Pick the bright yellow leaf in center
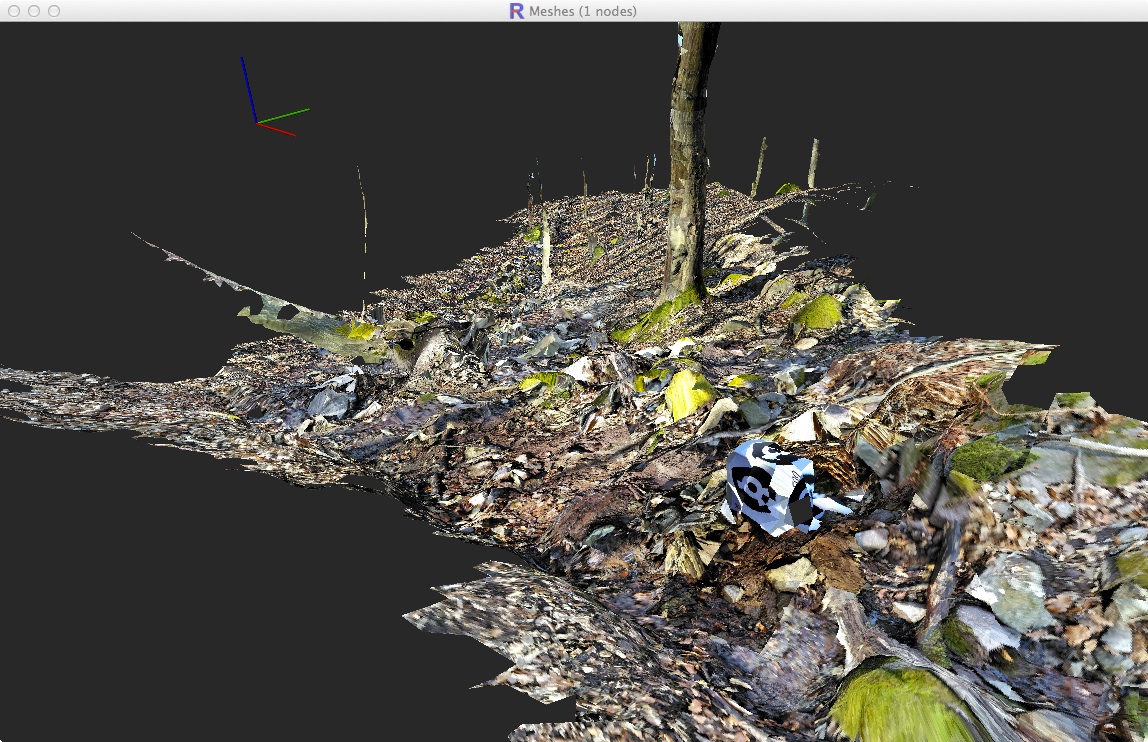This screenshot has width=1148, height=742. [x=688, y=393]
